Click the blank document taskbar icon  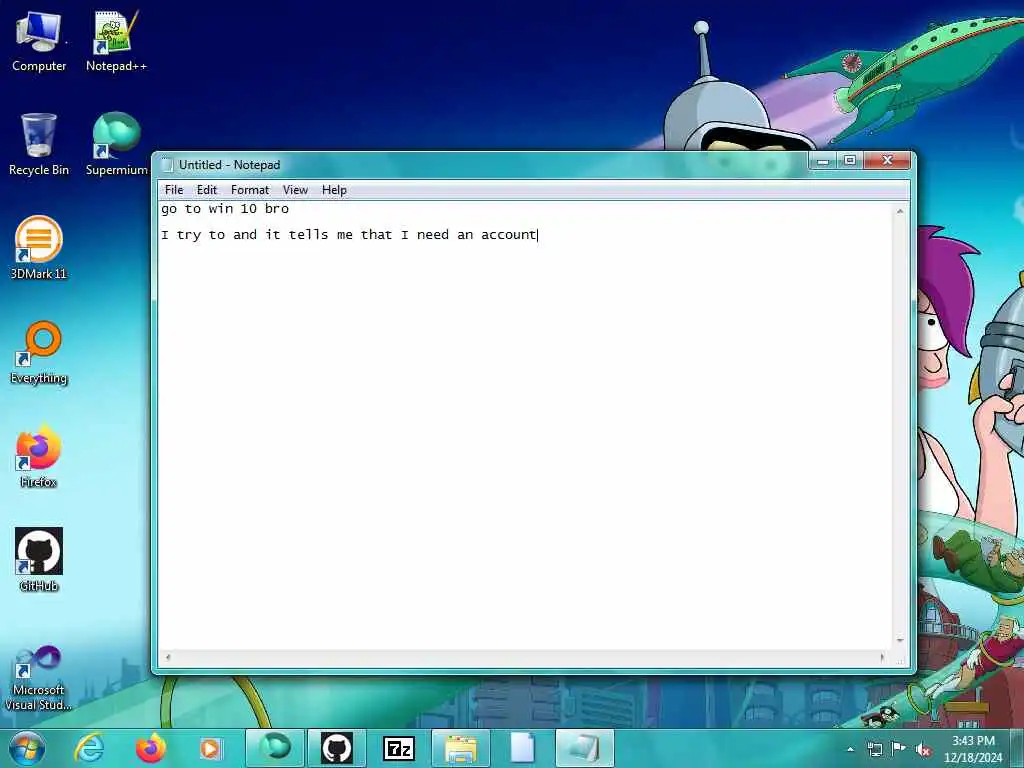(x=522, y=748)
